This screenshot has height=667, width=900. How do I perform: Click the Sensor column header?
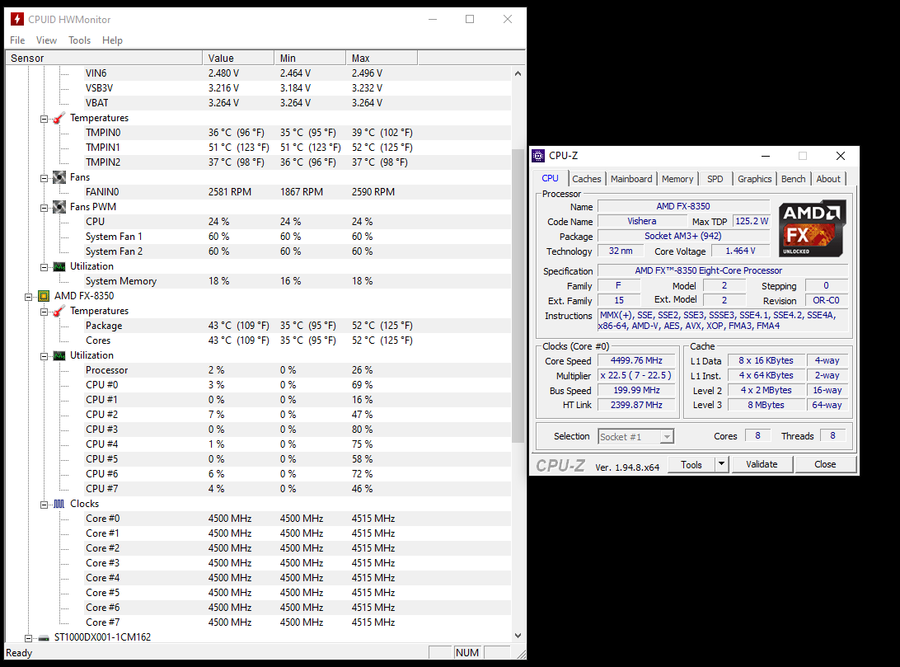pos(104,58)
